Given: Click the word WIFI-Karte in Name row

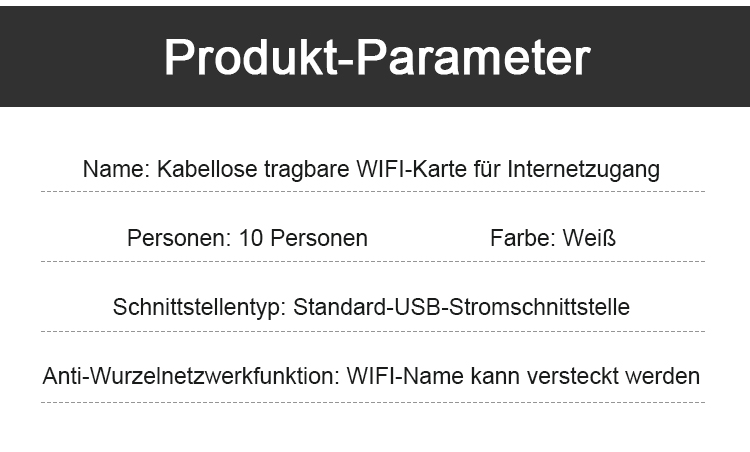Looking at the screenshot, I should (x=412, y=169).
